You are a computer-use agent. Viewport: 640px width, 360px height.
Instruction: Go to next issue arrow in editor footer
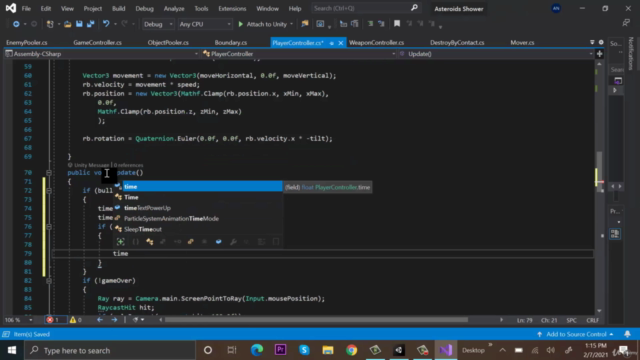pyautogui.click(x=114, y=320)
